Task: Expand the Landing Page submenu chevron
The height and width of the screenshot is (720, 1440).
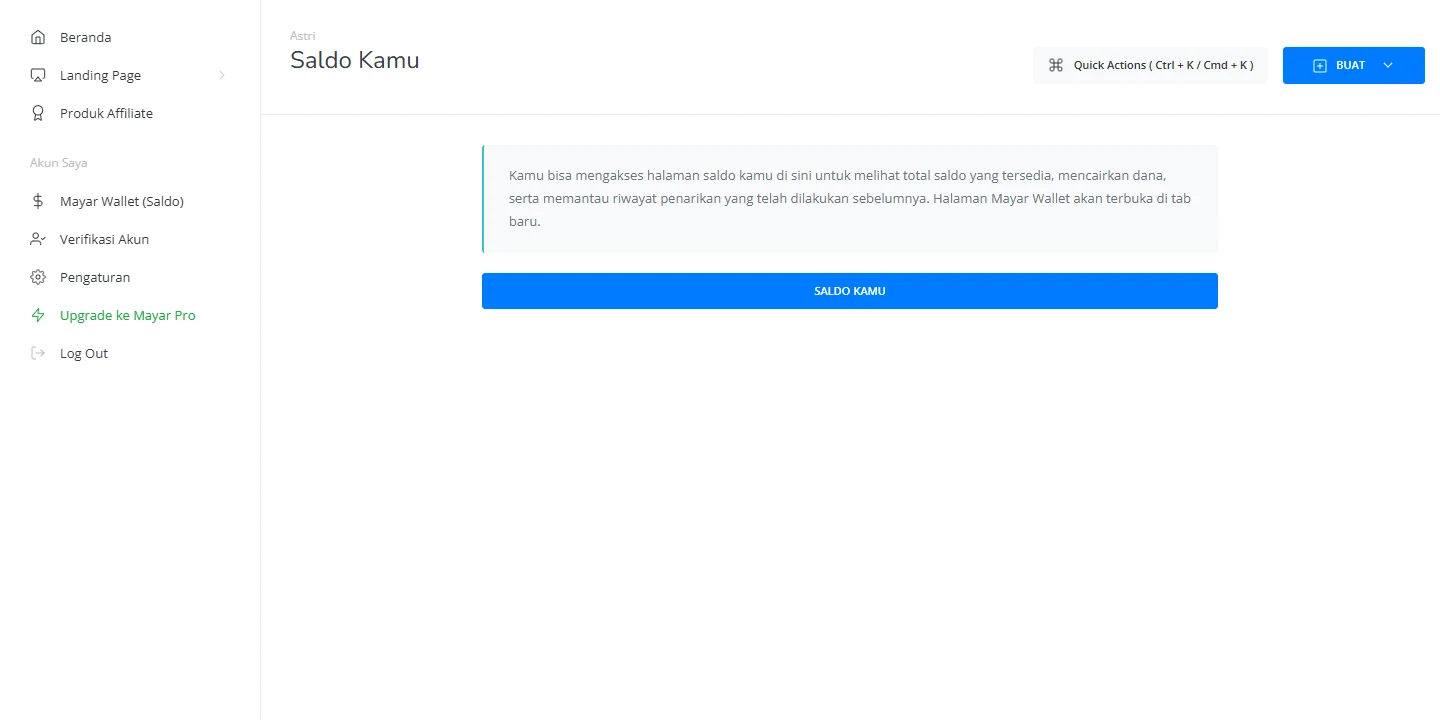Action: 222,75
